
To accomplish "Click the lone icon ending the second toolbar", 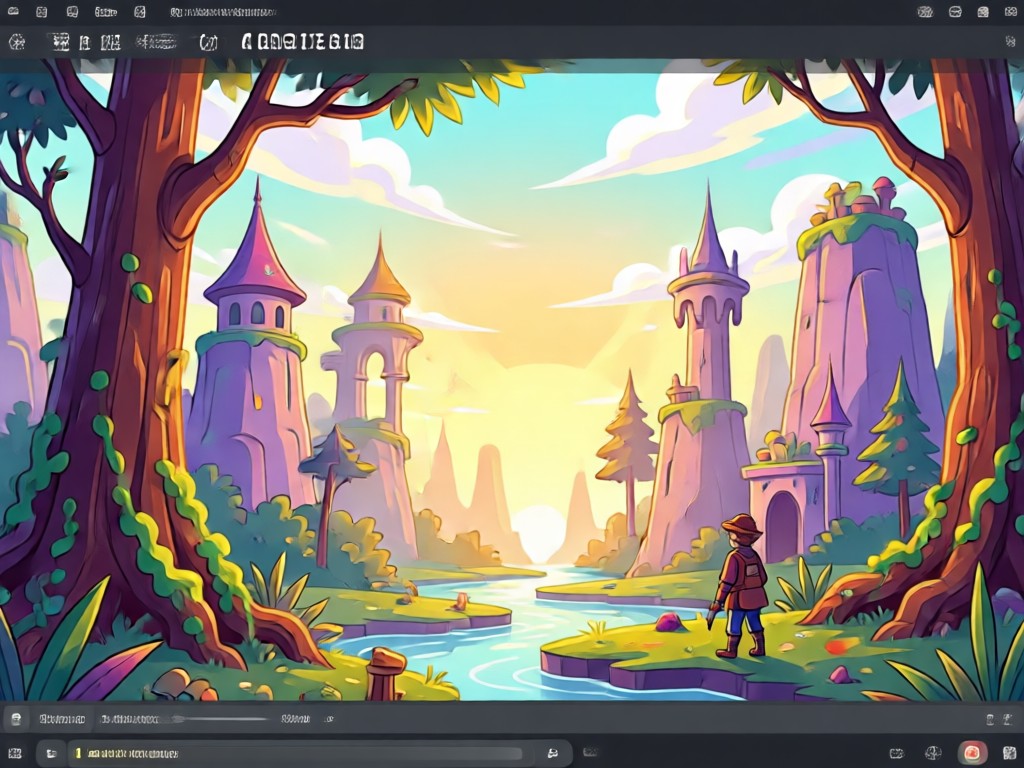I will tap(1010, 42).
